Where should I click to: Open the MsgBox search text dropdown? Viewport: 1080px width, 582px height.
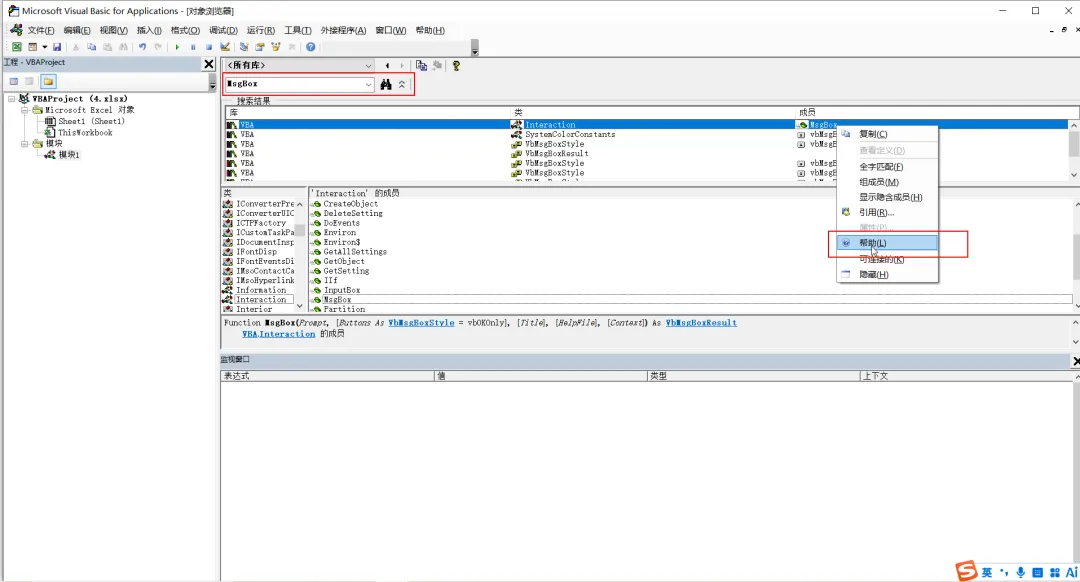[x=368, y=84]
